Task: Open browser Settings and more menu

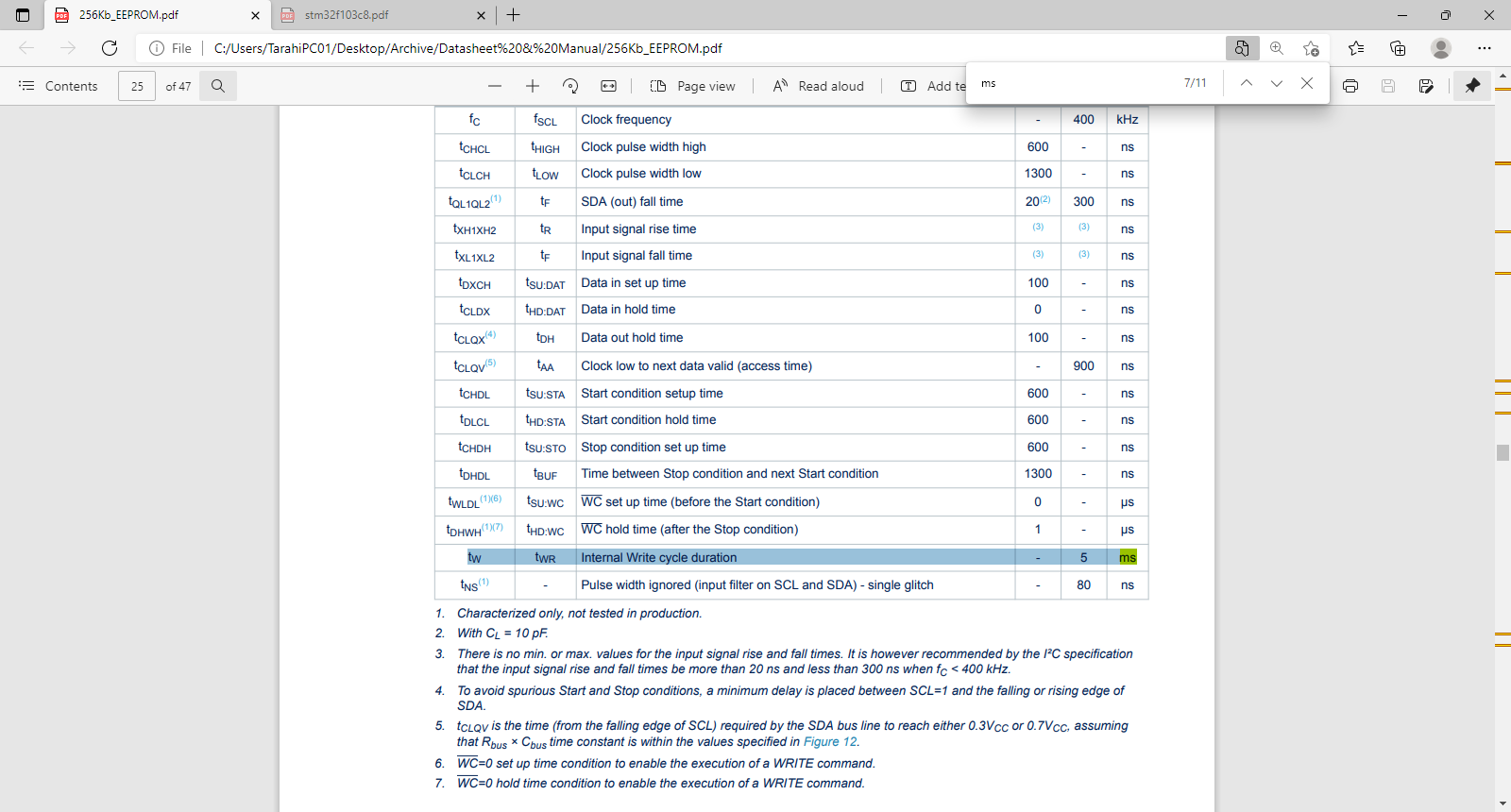Action: point(1485,48)
